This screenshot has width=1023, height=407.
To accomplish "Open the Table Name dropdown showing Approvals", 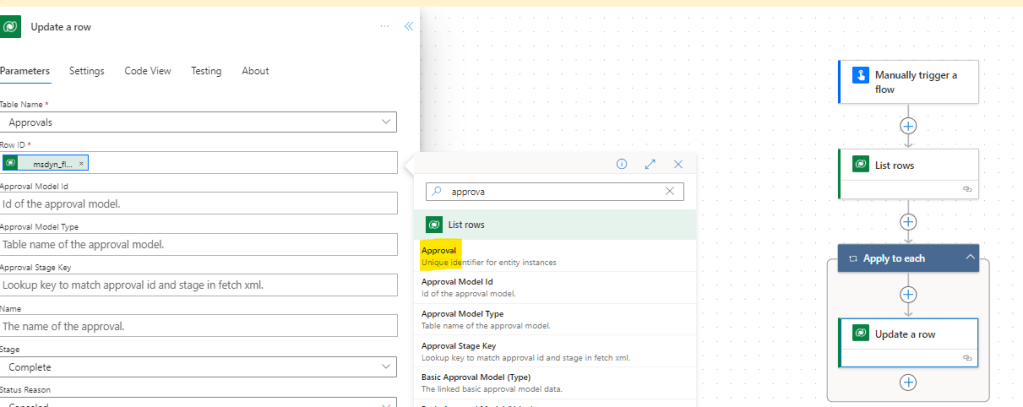I will 198,122.
